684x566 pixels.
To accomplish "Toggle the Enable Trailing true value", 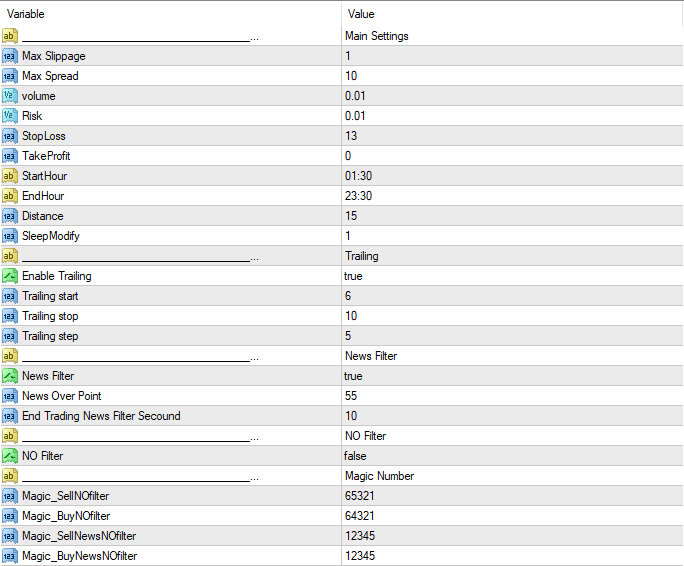I will coord(353,276).
